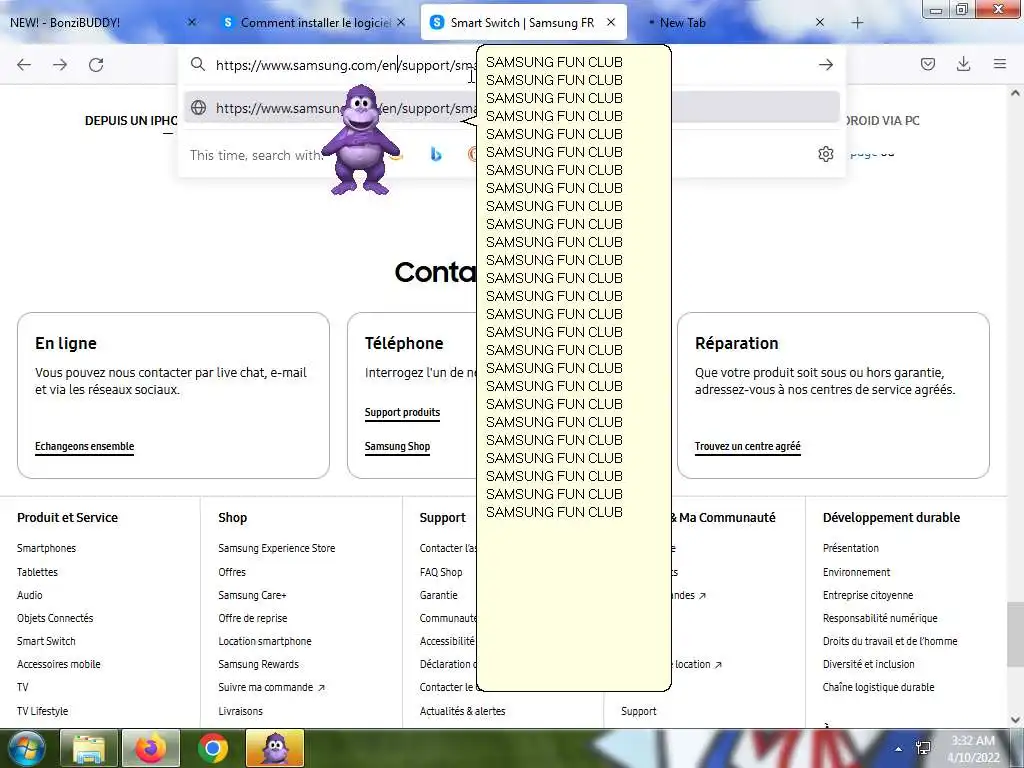This screenshot has height=768, width=1024.
Task: Reload the page with the refresh icon
Action: pyautogui.click(x=96, y=65)
